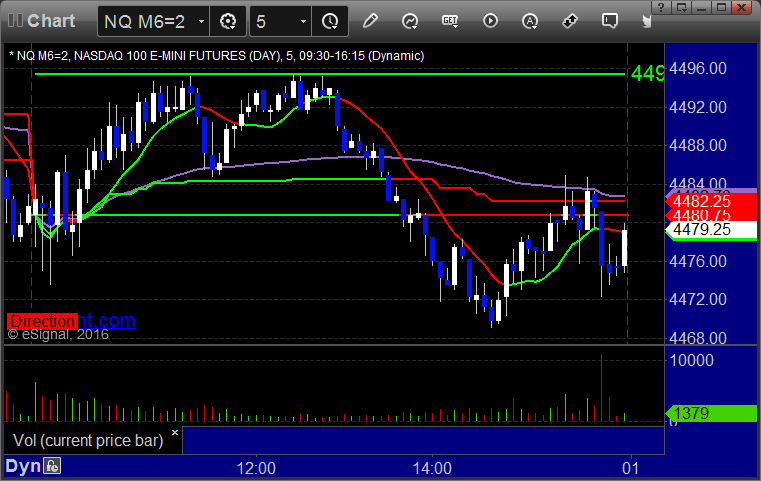
Task: Open the alerts circle-A icon
Action: (530, 21)
